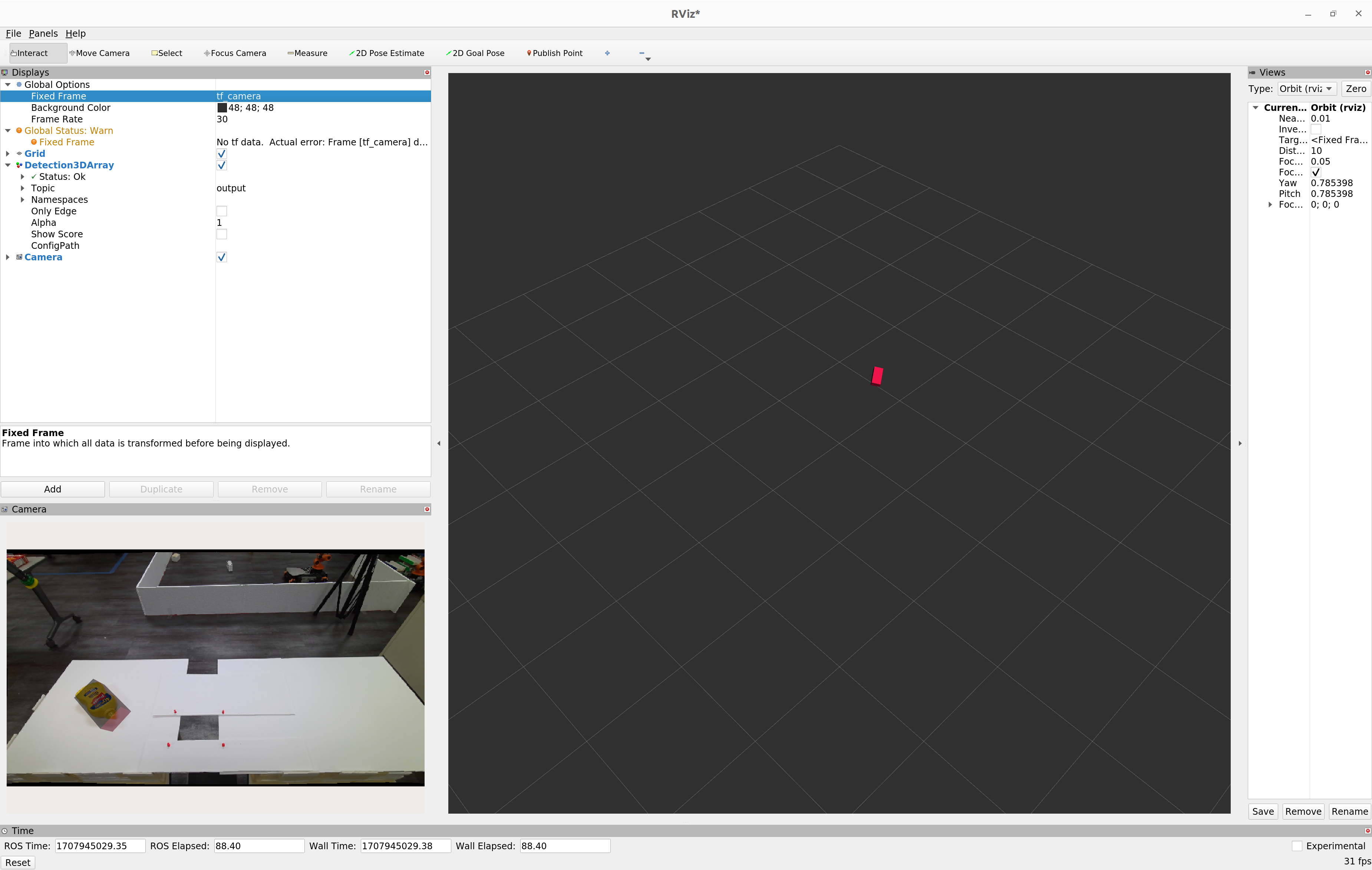This screenshot has height=870, width=1372.
Task: Collapse the Global Options group
Action: click(x=7, y=84)
